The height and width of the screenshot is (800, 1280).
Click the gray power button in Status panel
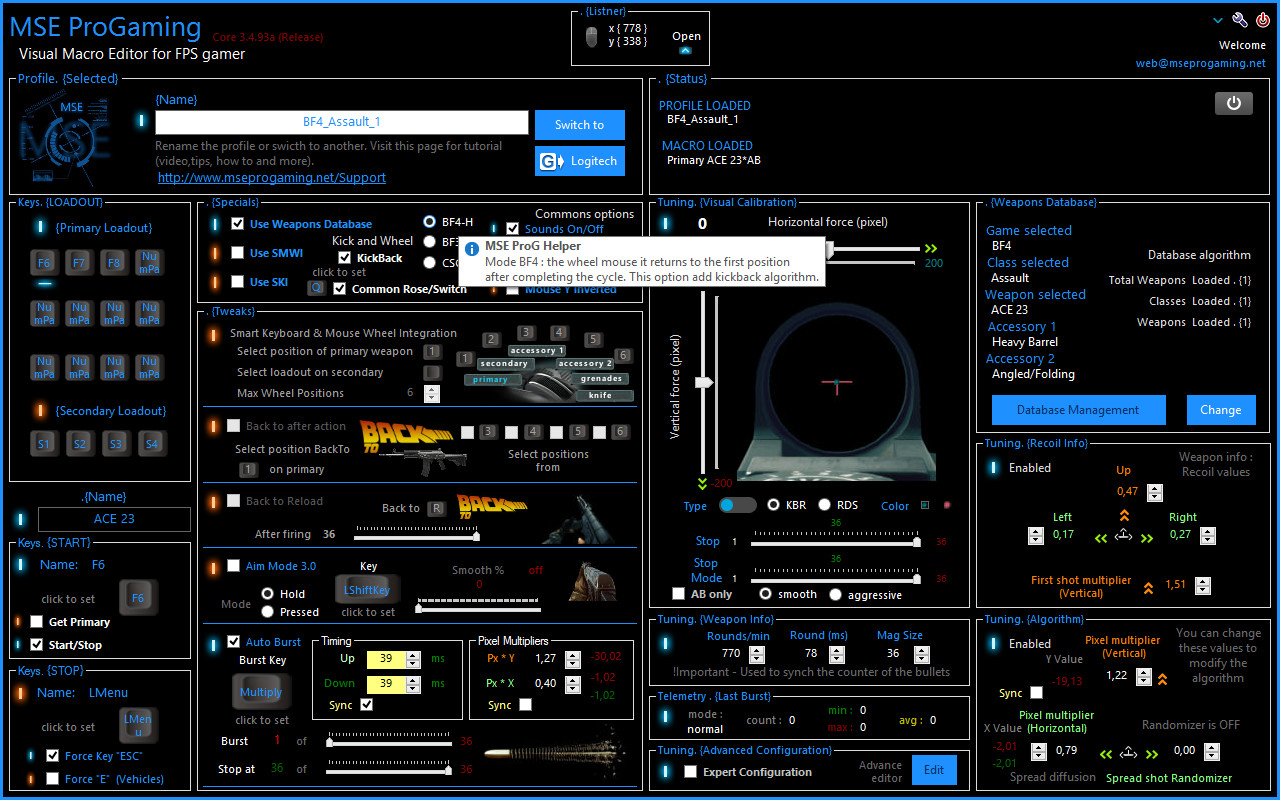coord(1234,103)
